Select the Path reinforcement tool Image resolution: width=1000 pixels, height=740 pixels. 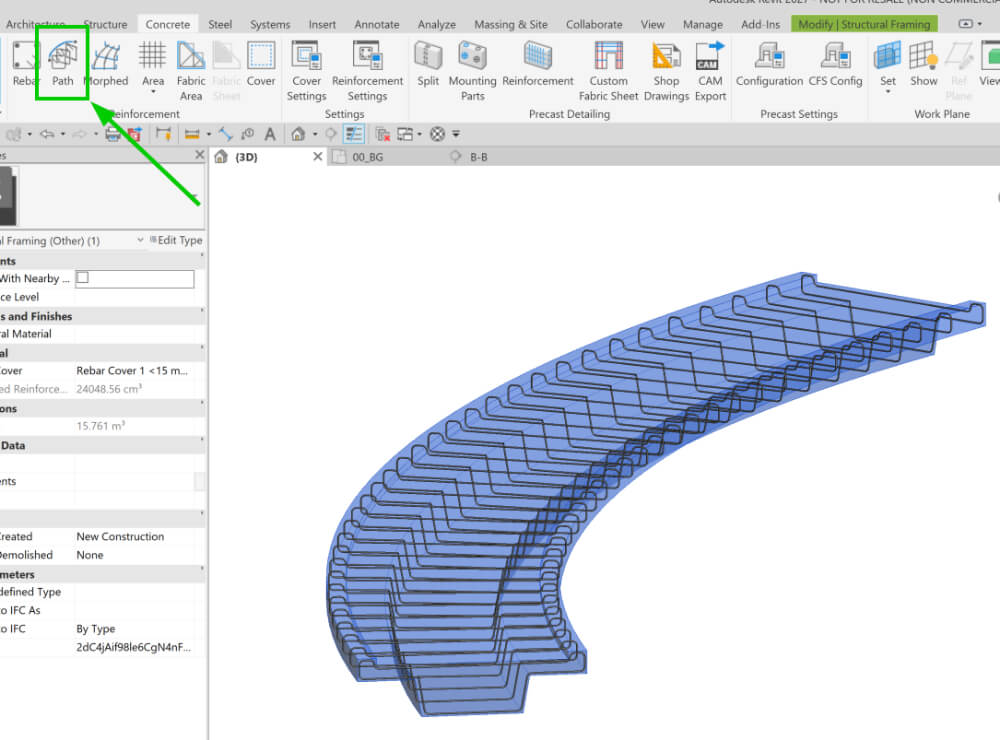tap(62, 63)
